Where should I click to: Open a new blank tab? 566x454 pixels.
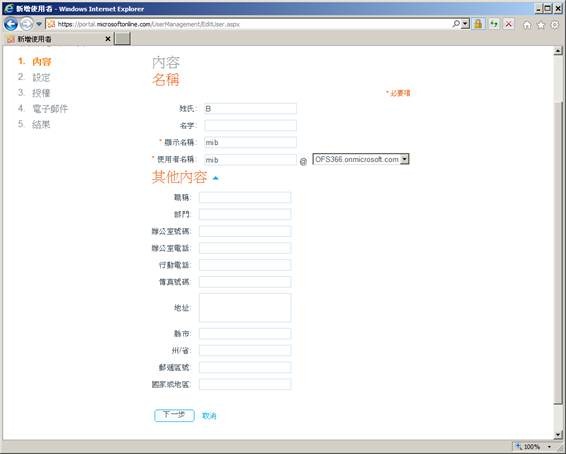122,39
